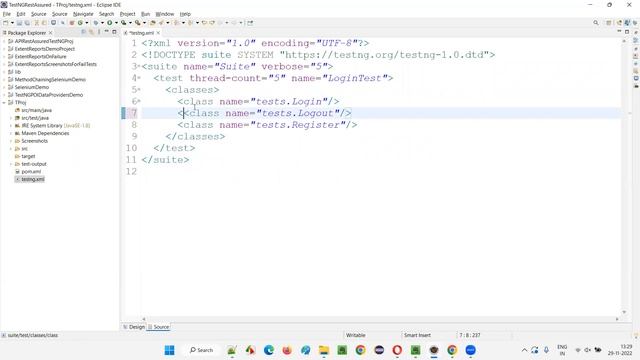
Task: Open the File menu
Action: pyautogui.click(x=7, y=14)
